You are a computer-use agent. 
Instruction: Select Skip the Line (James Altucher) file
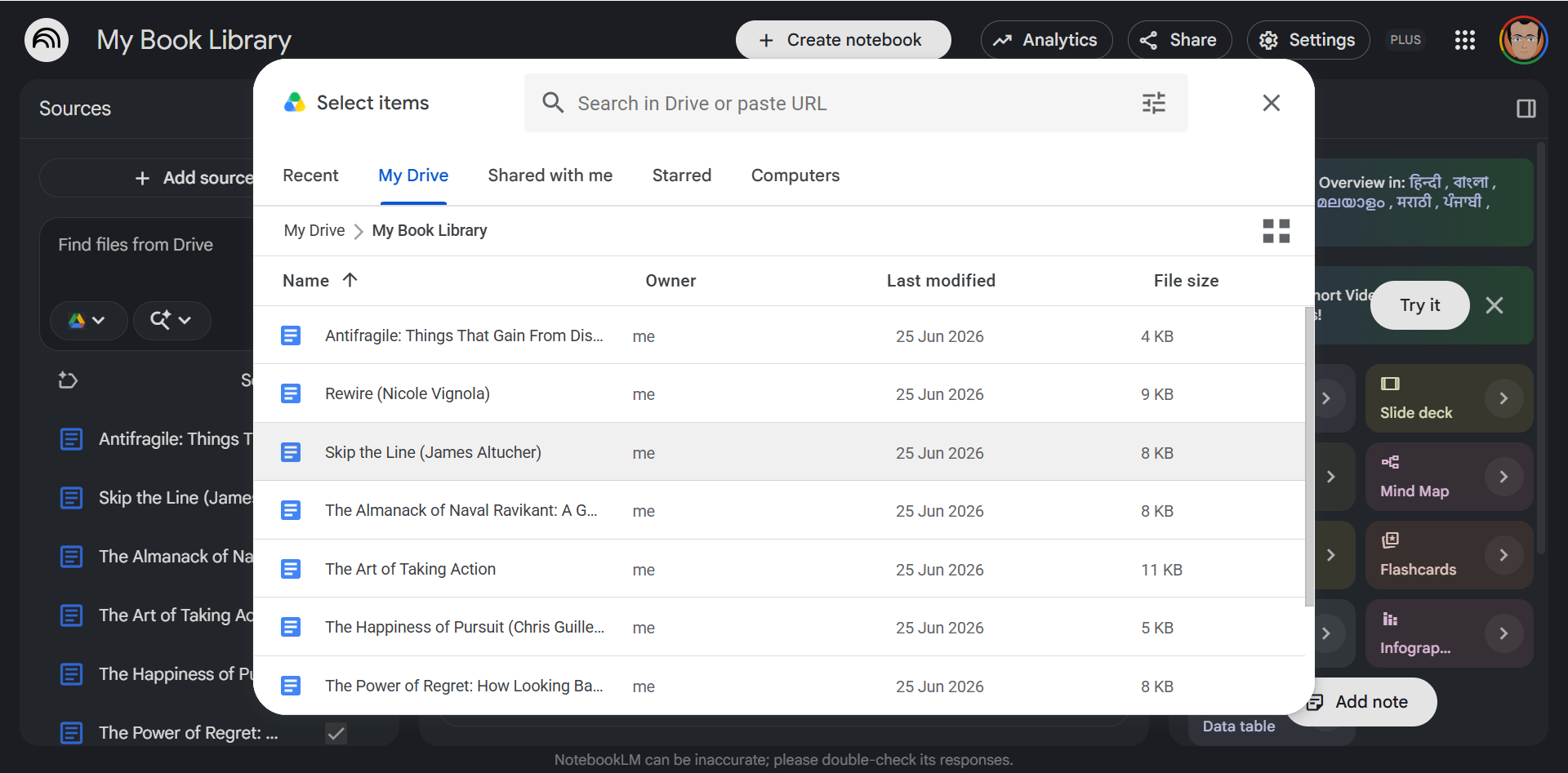pyautogui.click(x=779, y=452)
